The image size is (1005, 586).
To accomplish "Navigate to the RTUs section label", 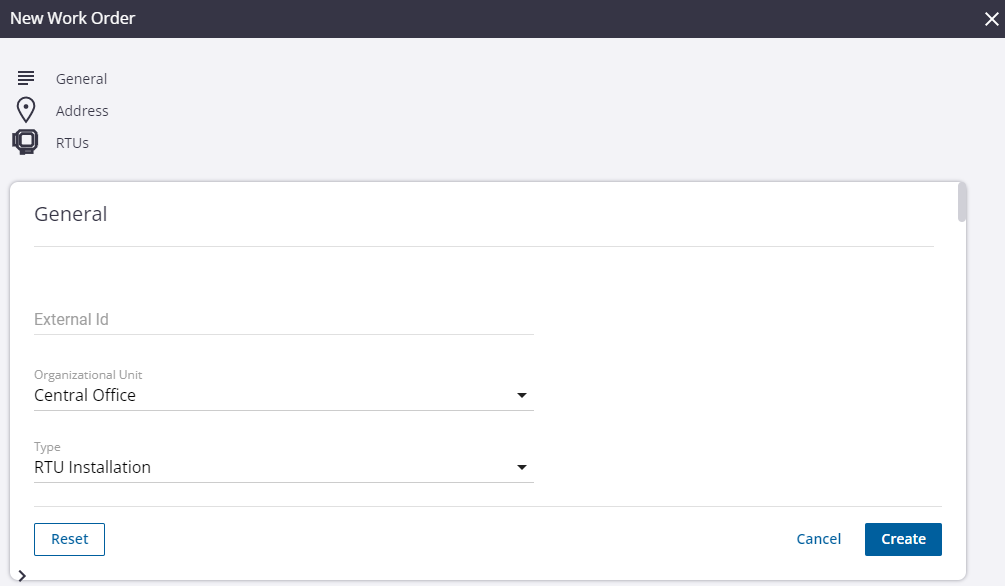I will [72, 143].
